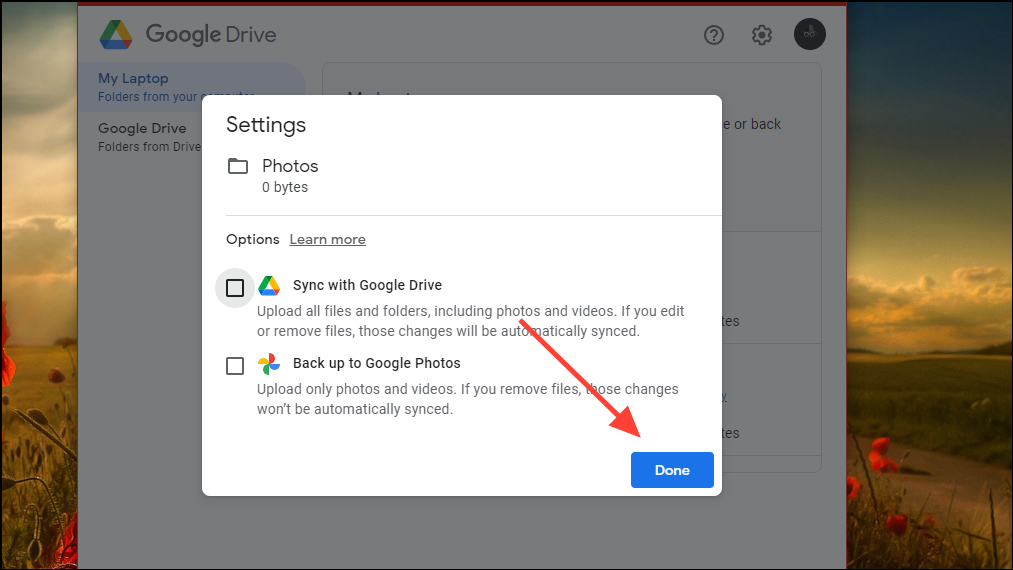
Task: Check Back up to Google Photos
Action: click(235, 366)
